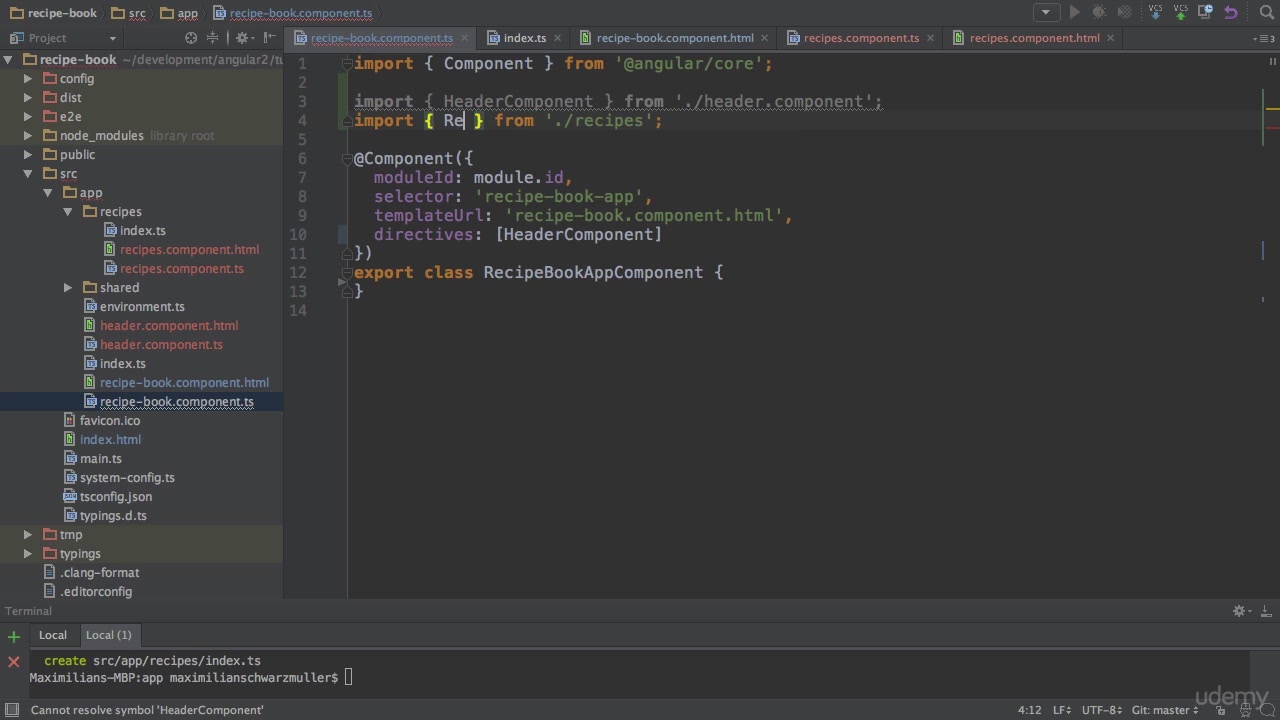Open tsconfig.json file
Screen dimensions: 1280x720
click(116, 497)
